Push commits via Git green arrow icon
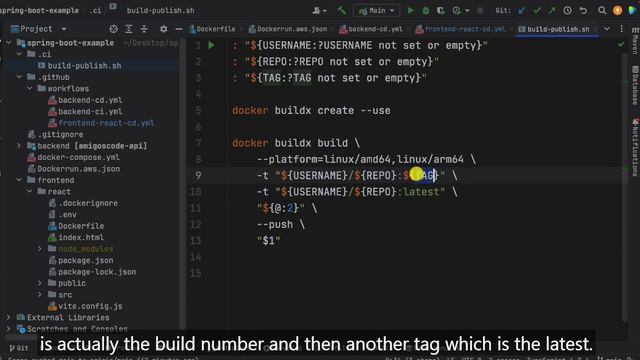 point(552,11)
